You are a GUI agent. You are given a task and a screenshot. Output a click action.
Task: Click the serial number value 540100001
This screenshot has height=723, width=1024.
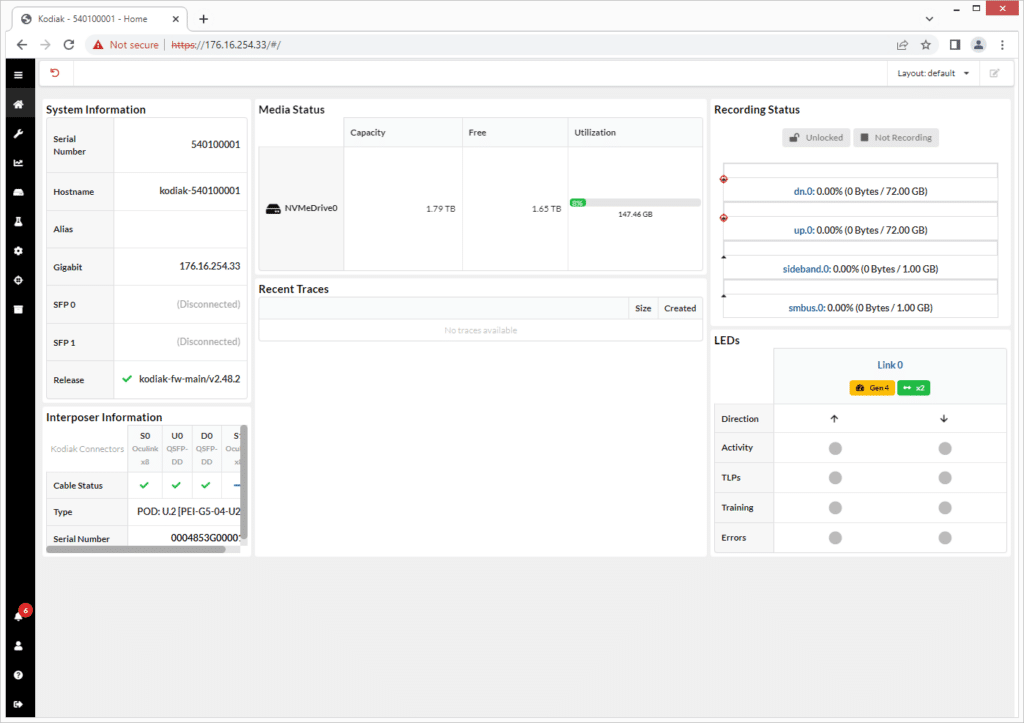216,144
